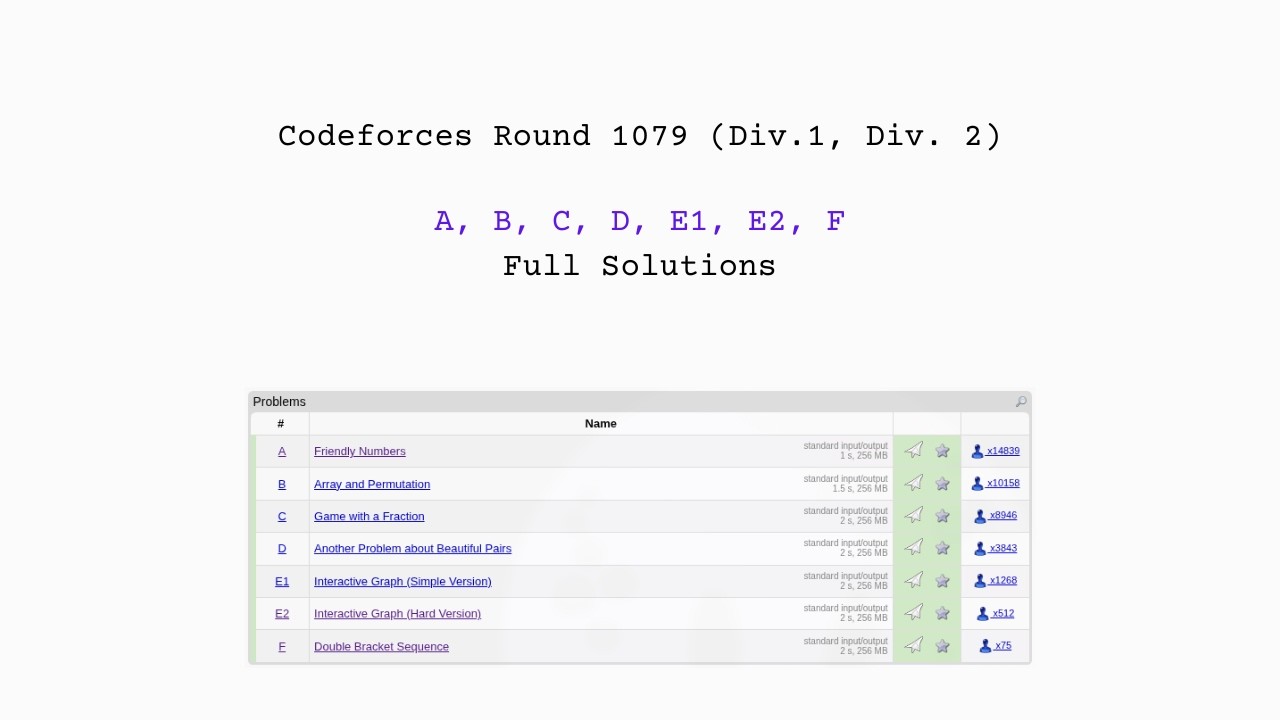The height and width of the screenshot is (720, 1280).
Task: Open problem C letter link
Action: pyautogui.click(x=282, y=516)
